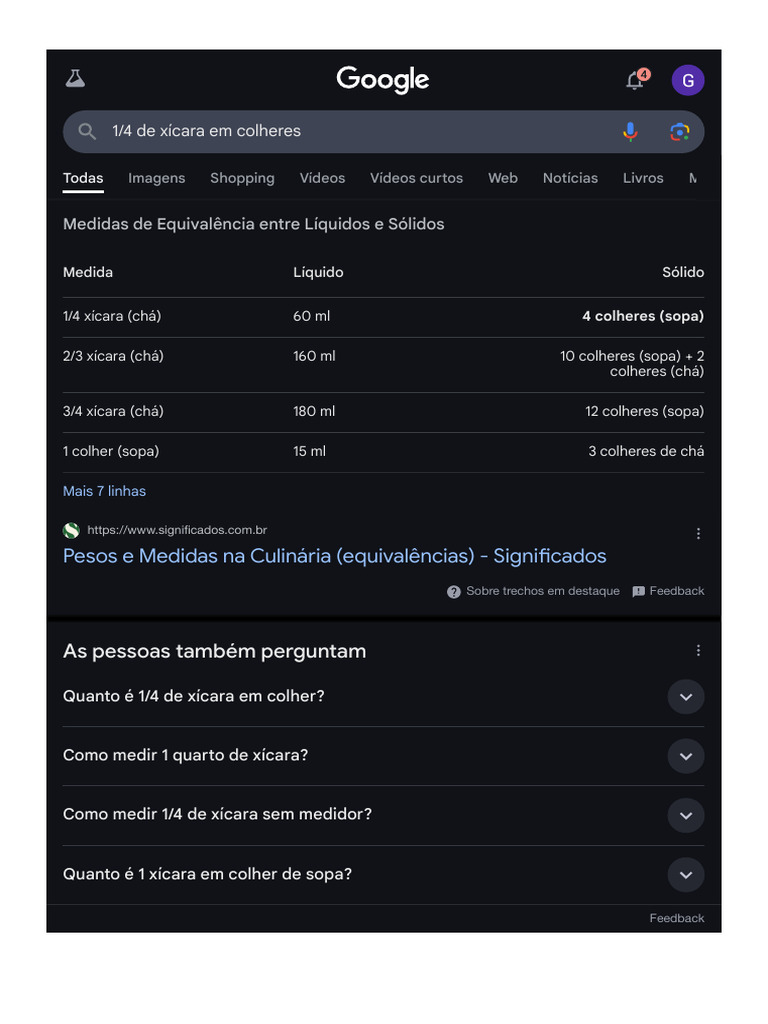Image resolution: width=768 pixels, height=1024 pixels.
Task: Switch to the Imagens tab
Action: 156,178
